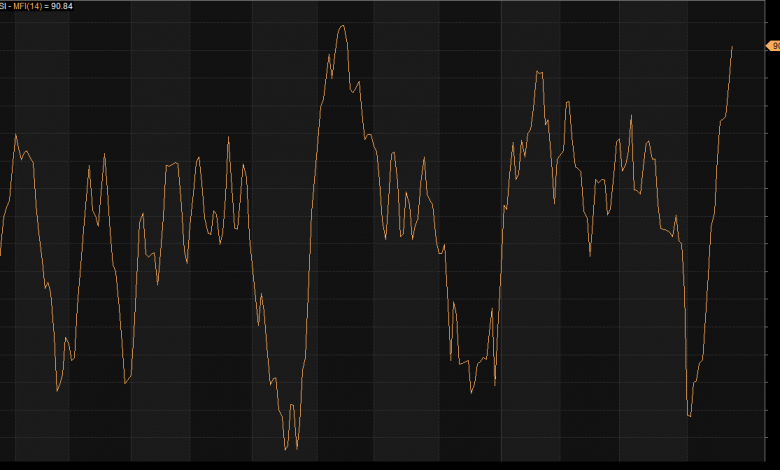The height and width of the screenshot is (470, 780).
Task: Click the deep trough just before the final rally
Action: point(690,415)
